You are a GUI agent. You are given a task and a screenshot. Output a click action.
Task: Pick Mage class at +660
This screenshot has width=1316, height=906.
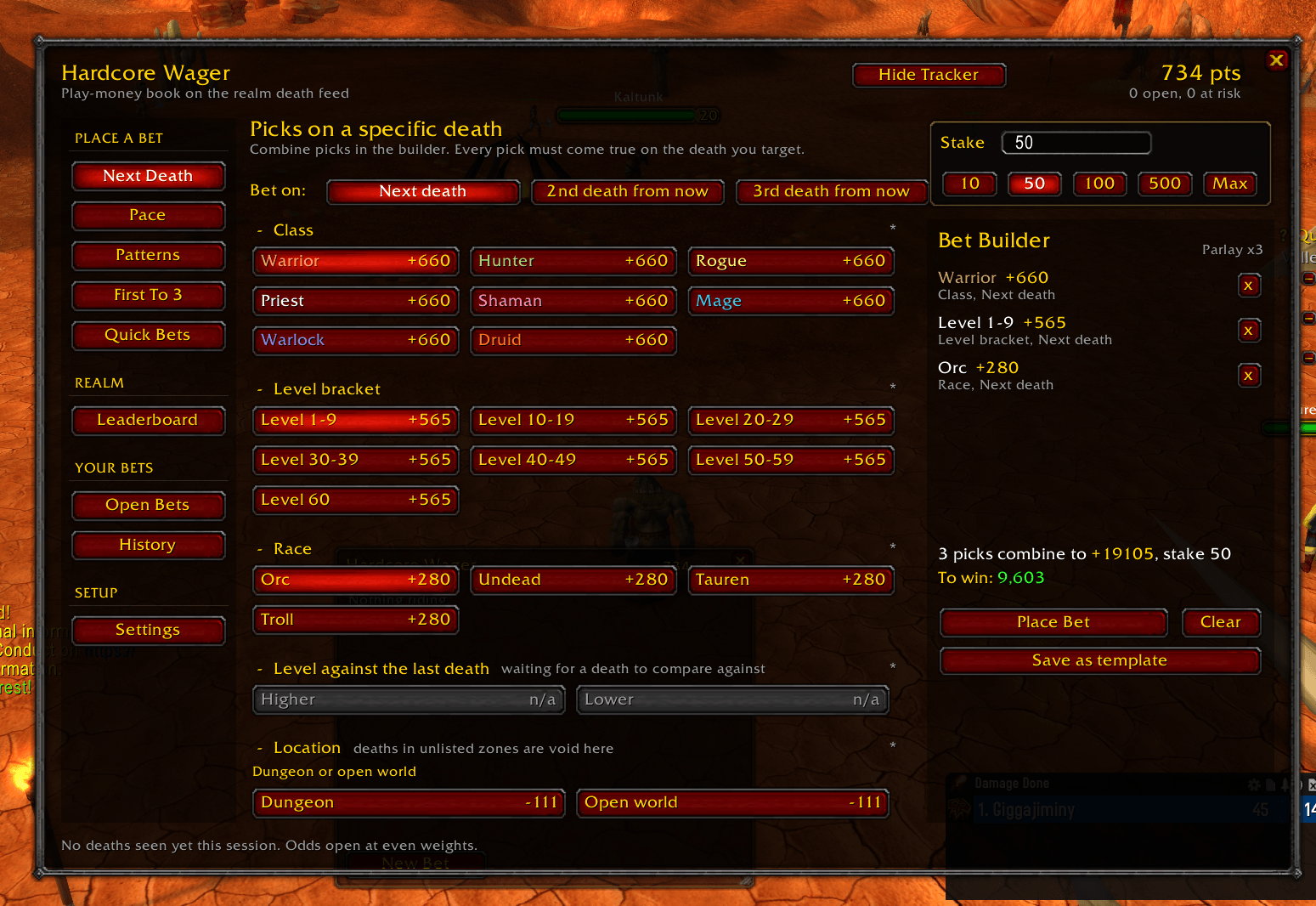click(x=791, y=302)
